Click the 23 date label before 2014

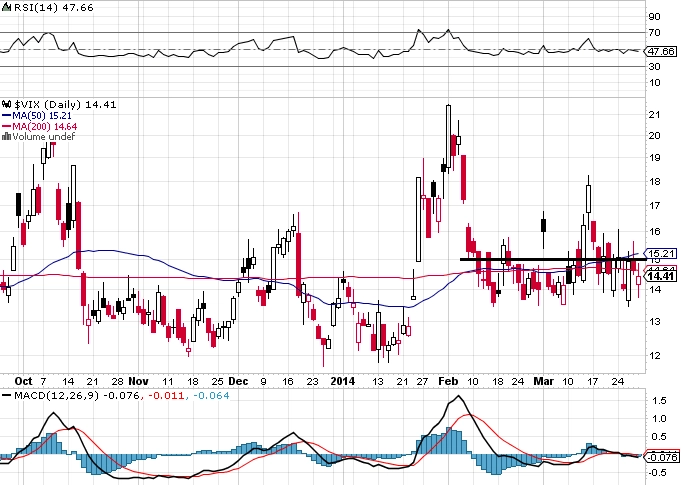(x=312, y=381)
